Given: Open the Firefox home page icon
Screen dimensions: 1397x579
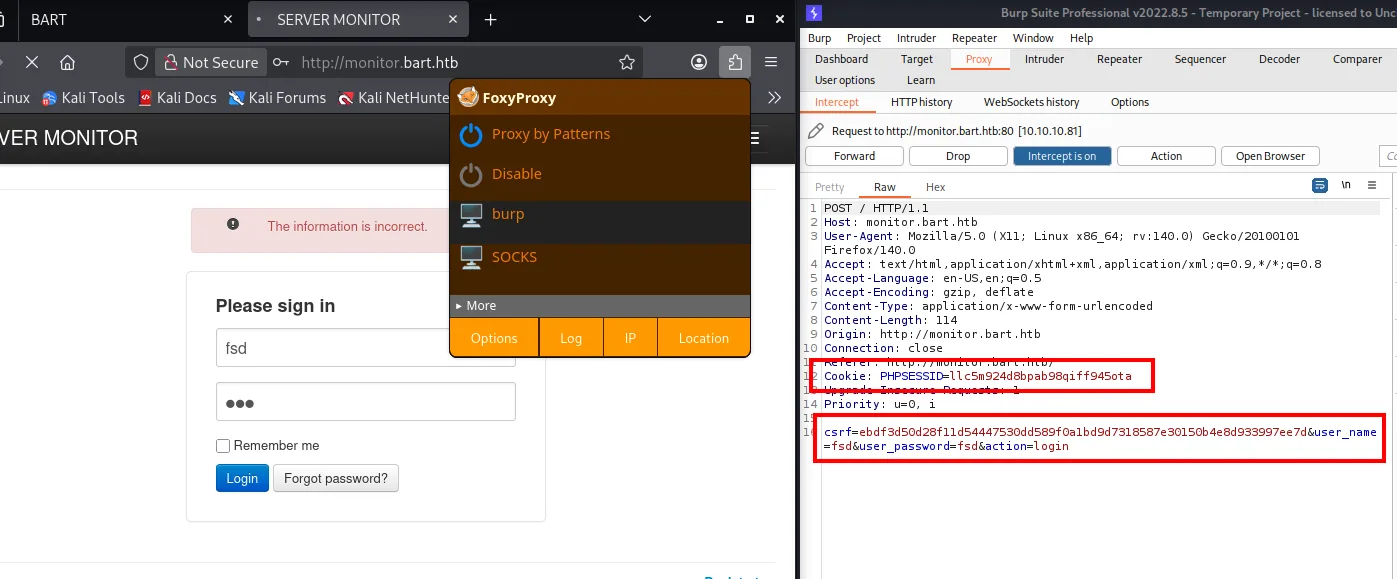Looking at the screenshot, I should pos(67,62).
